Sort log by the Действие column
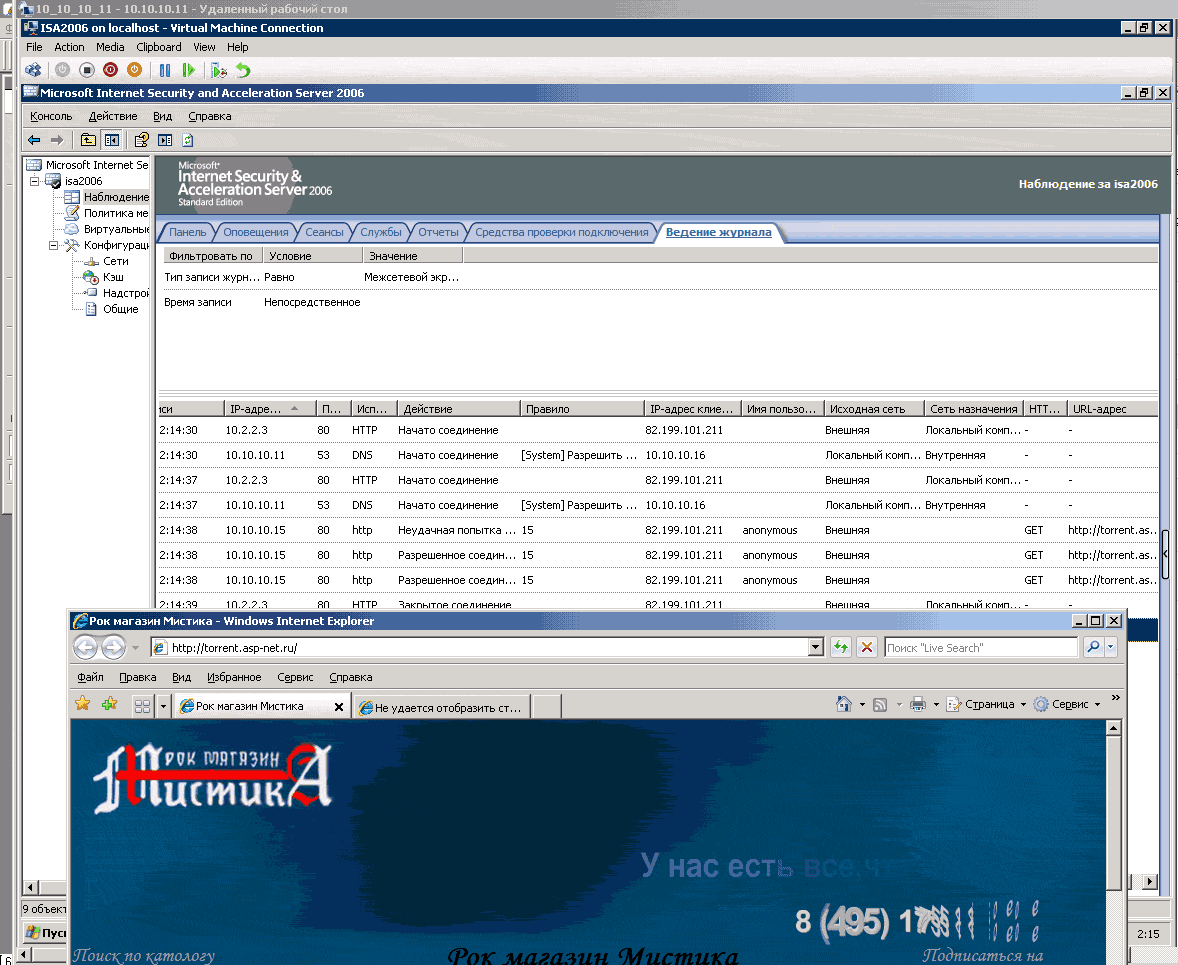The image size is (1178, 965). click(458, 409)
